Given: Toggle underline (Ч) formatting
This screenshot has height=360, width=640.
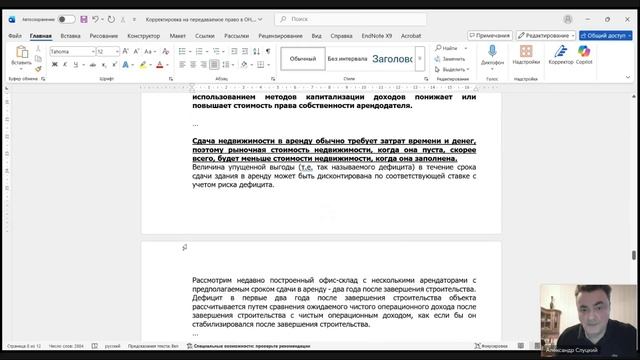Looking at the screenshot, I should pos(76,64).
